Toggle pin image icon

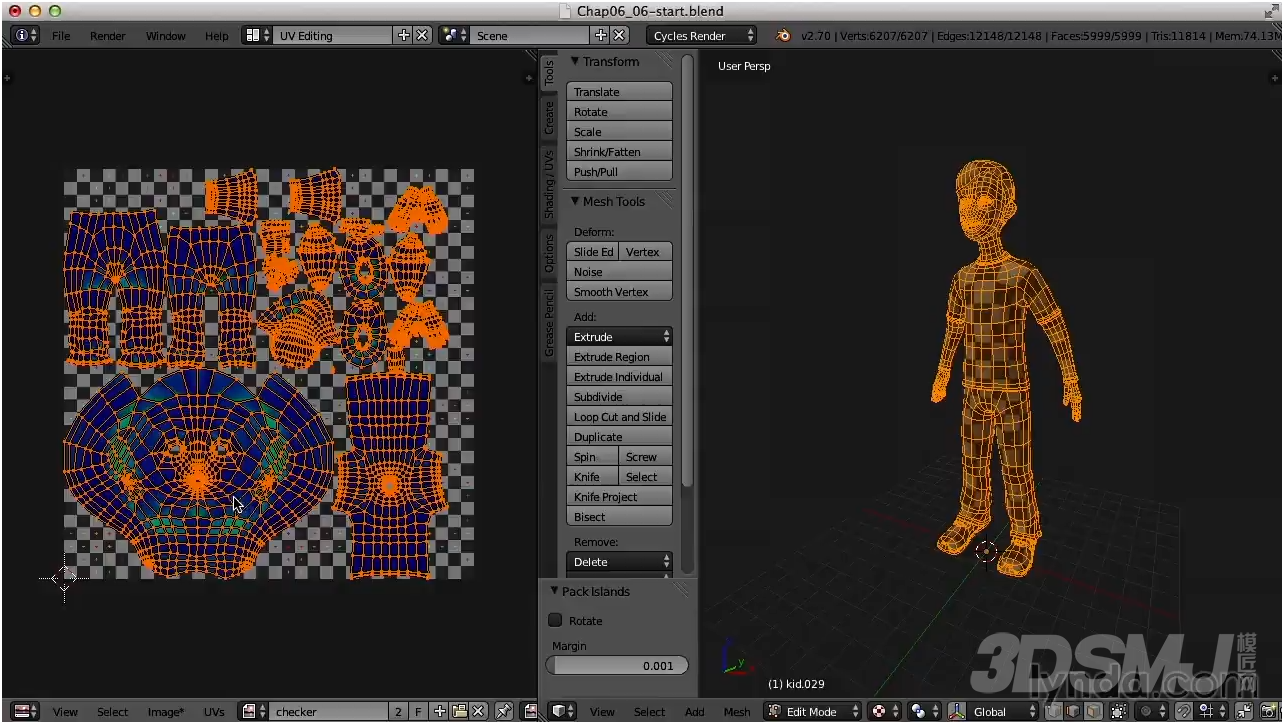[x=504, y=711]
